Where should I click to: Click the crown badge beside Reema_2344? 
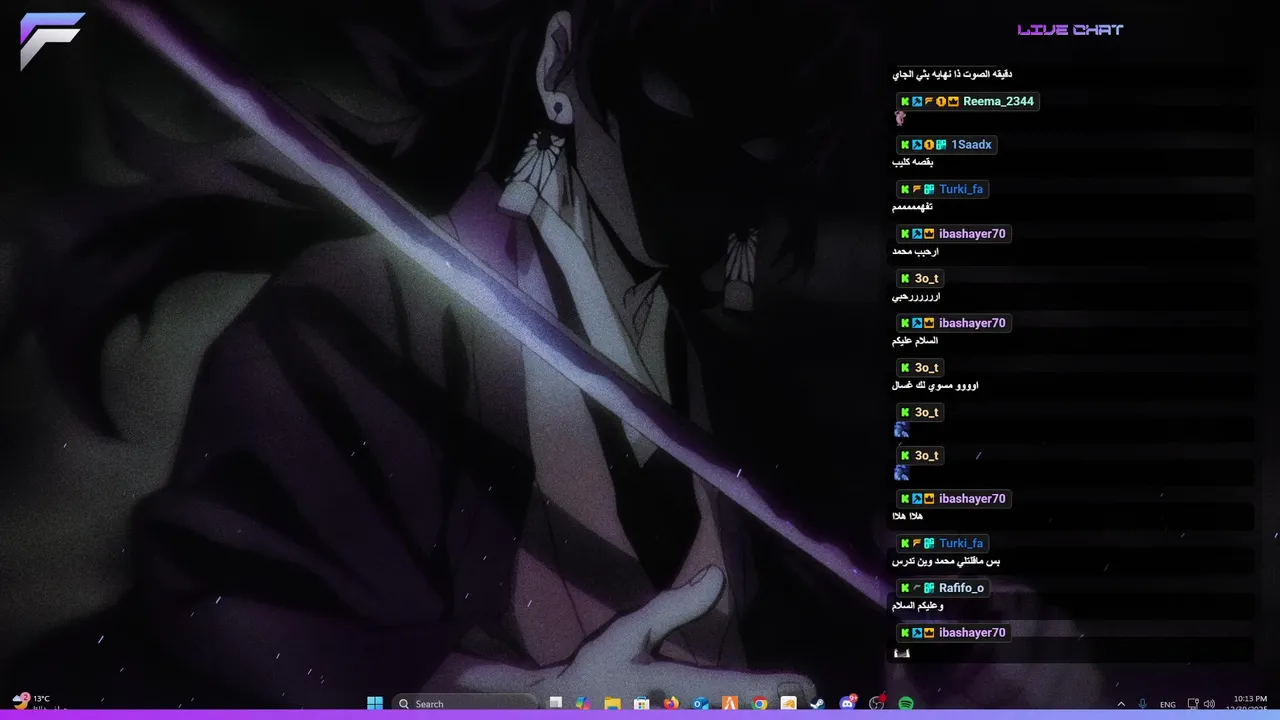pos(953,101)
